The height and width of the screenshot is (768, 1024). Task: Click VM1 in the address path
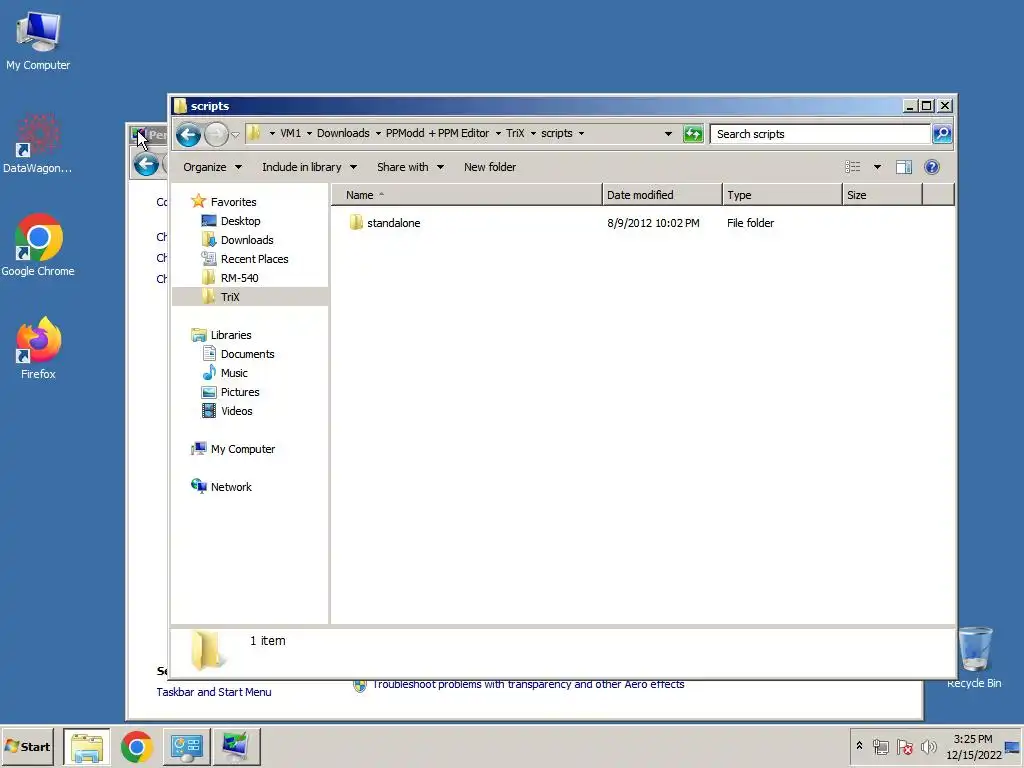point(291,133)
